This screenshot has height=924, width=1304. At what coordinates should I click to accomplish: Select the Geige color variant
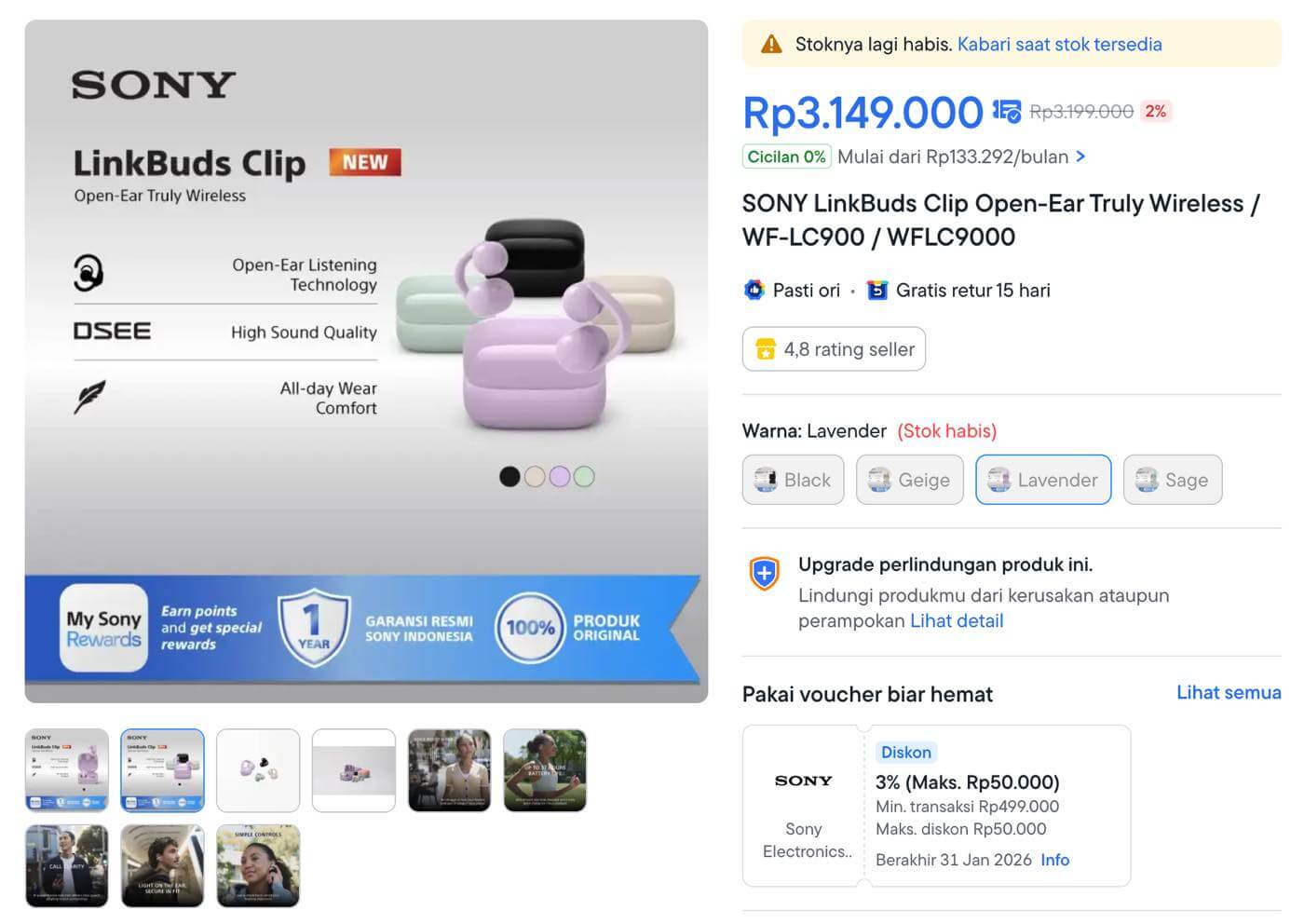(909, 480)
